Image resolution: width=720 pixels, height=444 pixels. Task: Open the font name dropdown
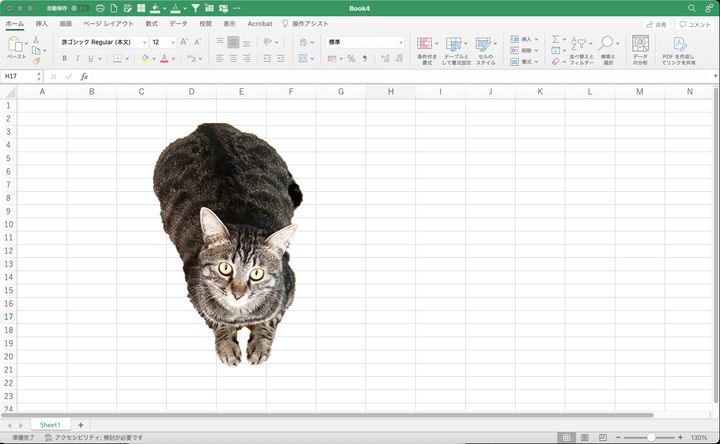[144, 43]
